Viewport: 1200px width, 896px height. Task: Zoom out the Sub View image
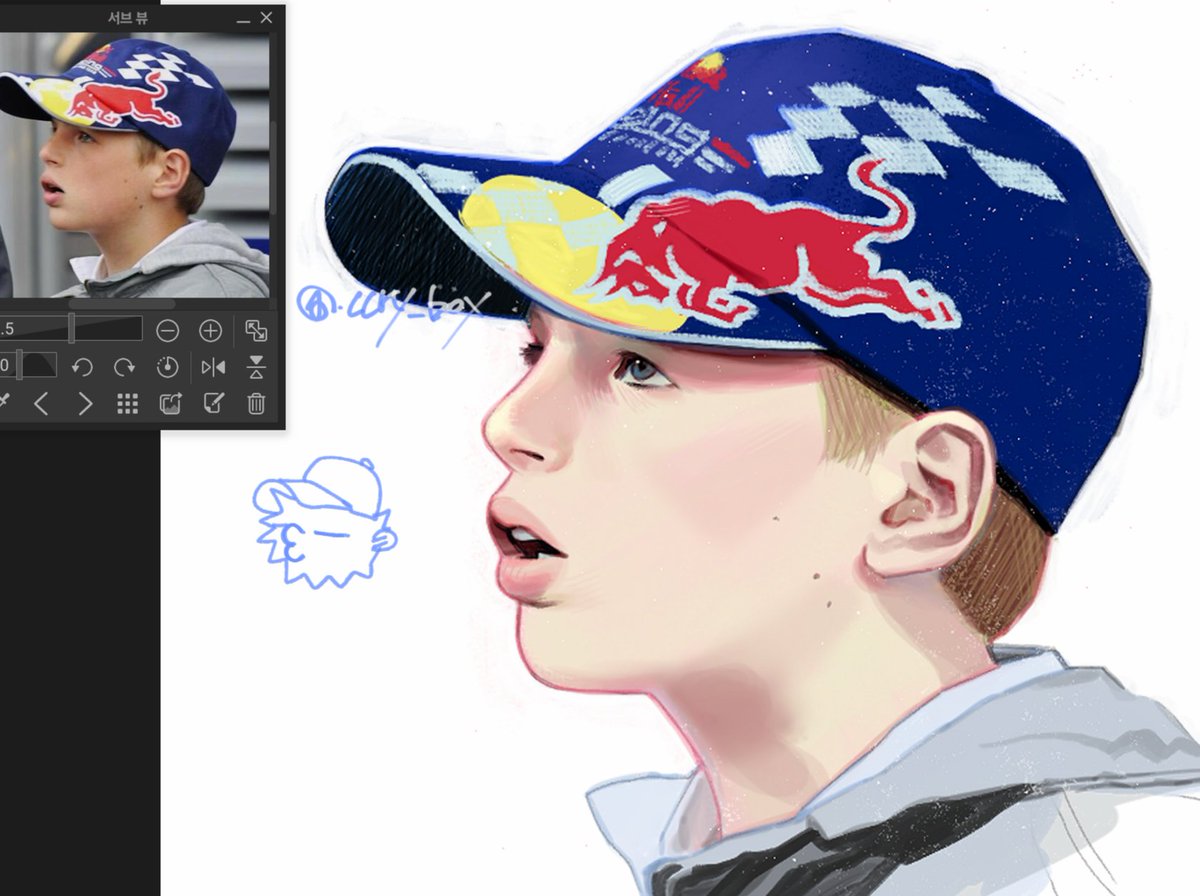tap(168, 330)
